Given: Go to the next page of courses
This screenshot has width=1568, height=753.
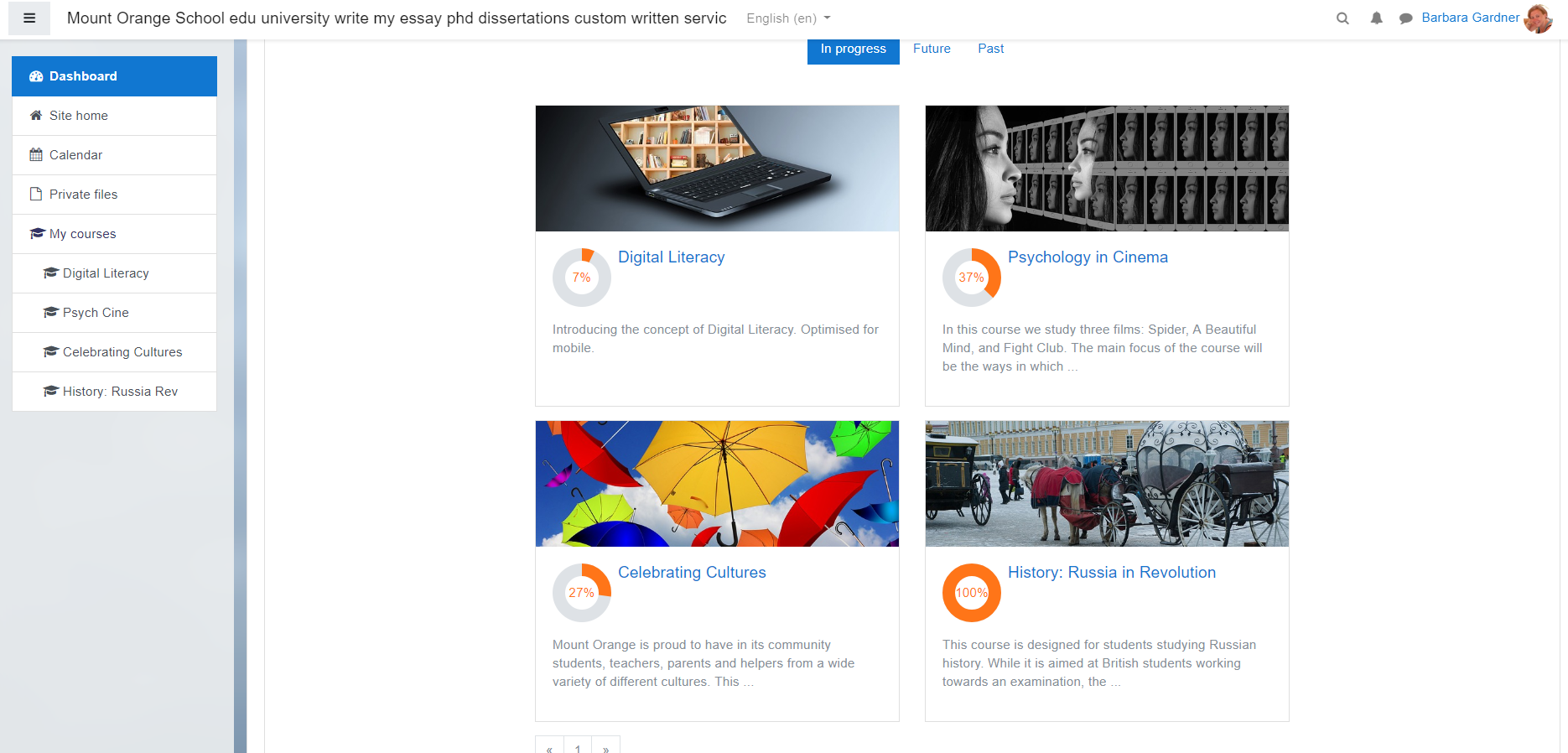Looking at the screenshot, I should (605, 748).
